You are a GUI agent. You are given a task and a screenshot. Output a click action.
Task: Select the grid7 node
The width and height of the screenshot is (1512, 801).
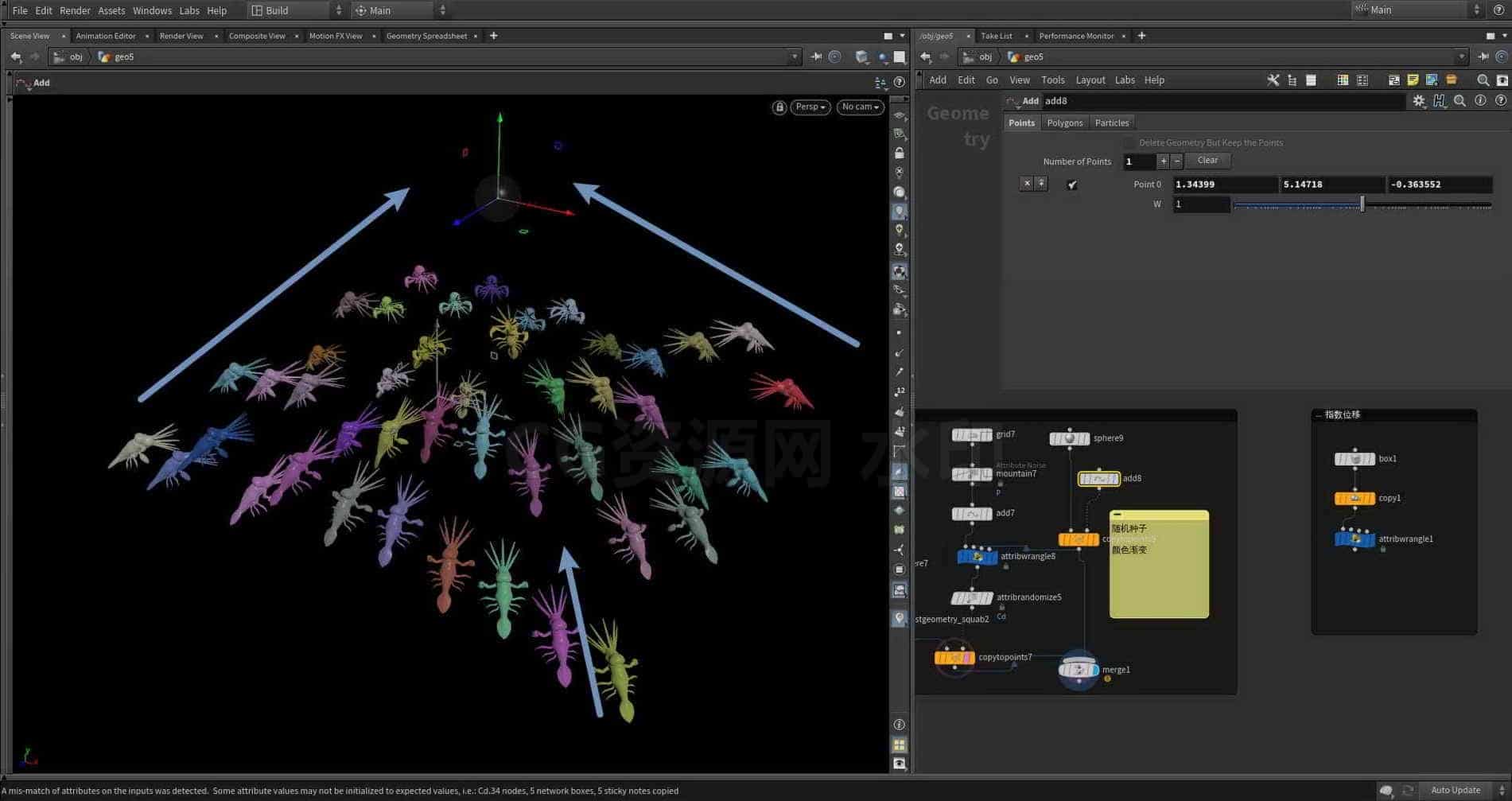pos(972,434)
